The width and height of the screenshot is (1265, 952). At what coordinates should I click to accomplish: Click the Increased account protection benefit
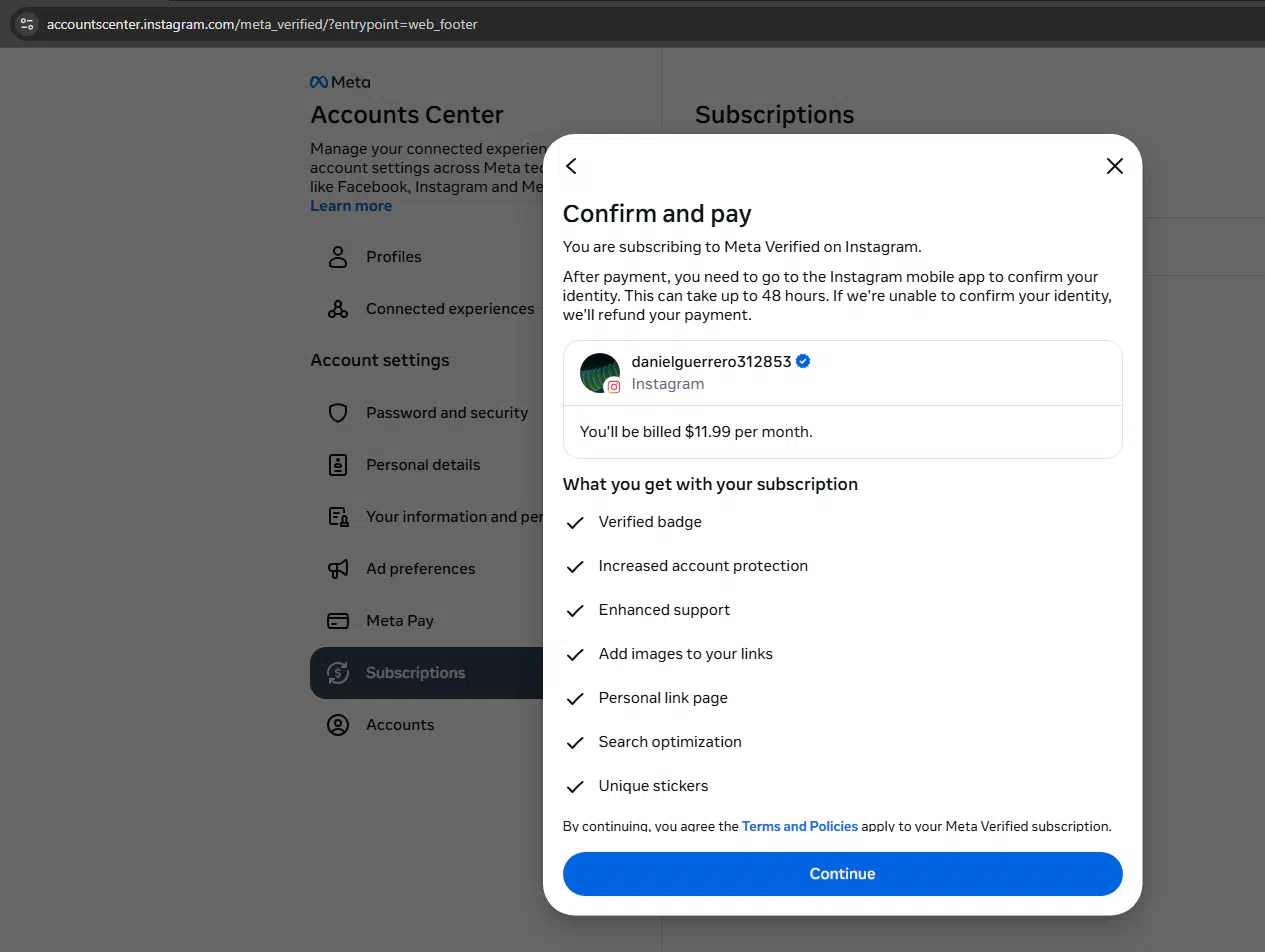(x=703, y=566)
